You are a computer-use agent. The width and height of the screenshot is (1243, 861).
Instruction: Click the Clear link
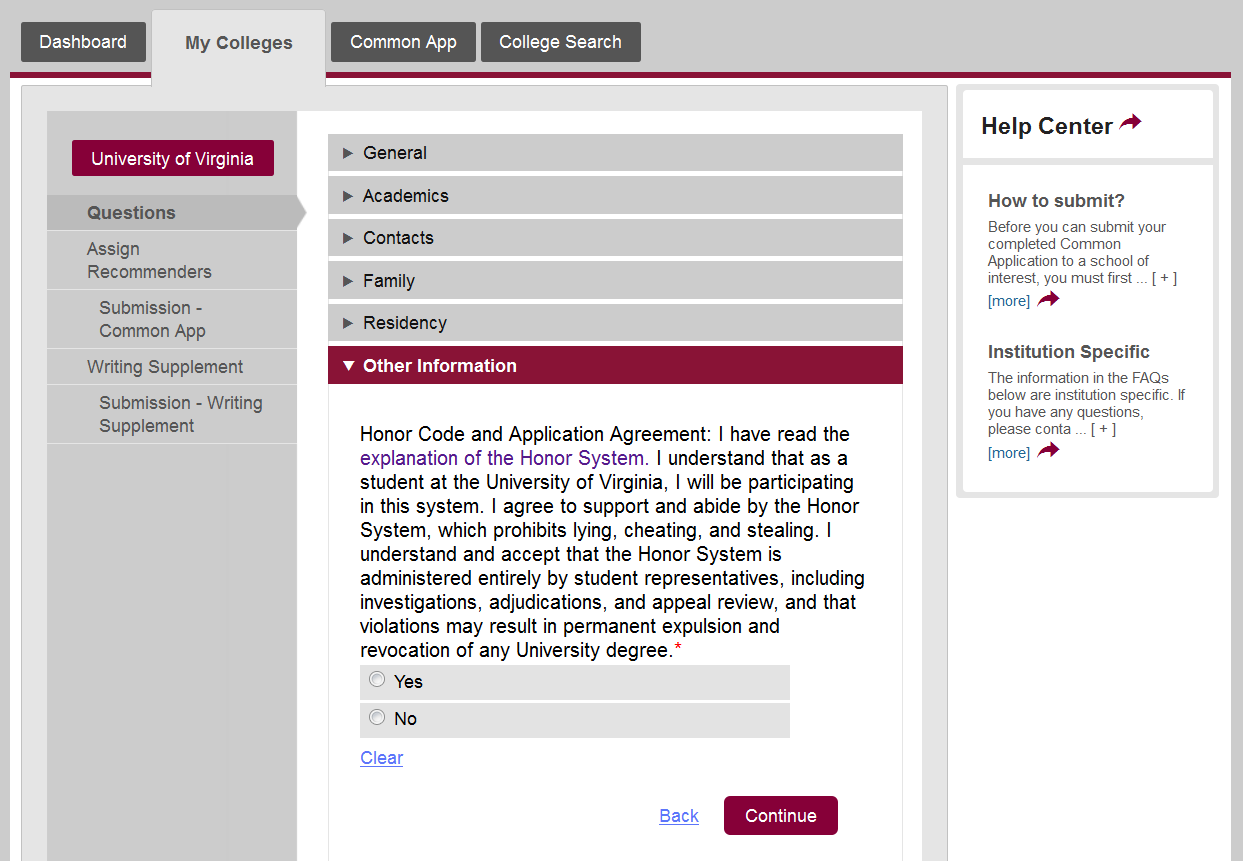tap(382, 758)
